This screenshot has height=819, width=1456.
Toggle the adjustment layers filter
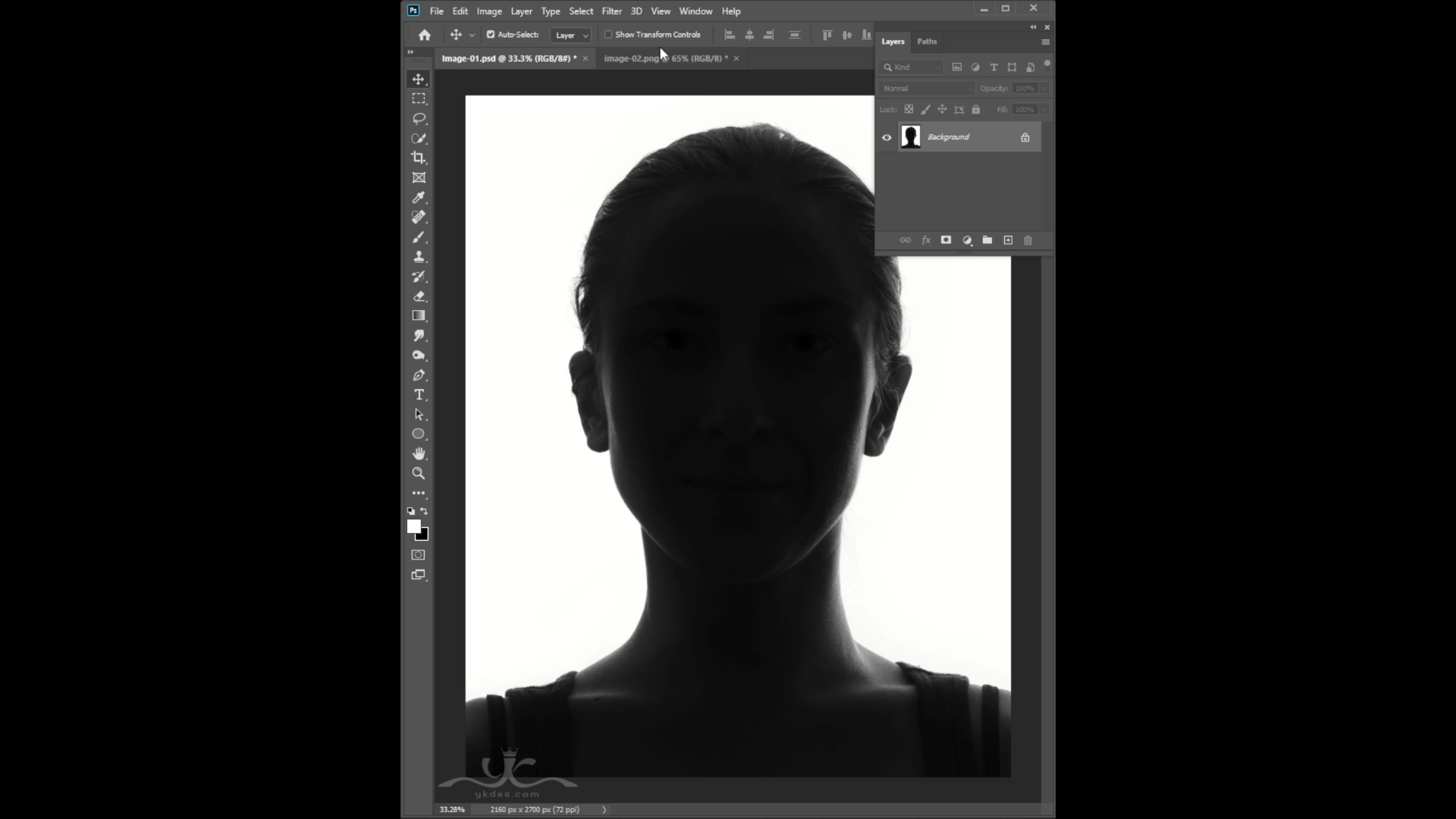[x=975, y=67]
